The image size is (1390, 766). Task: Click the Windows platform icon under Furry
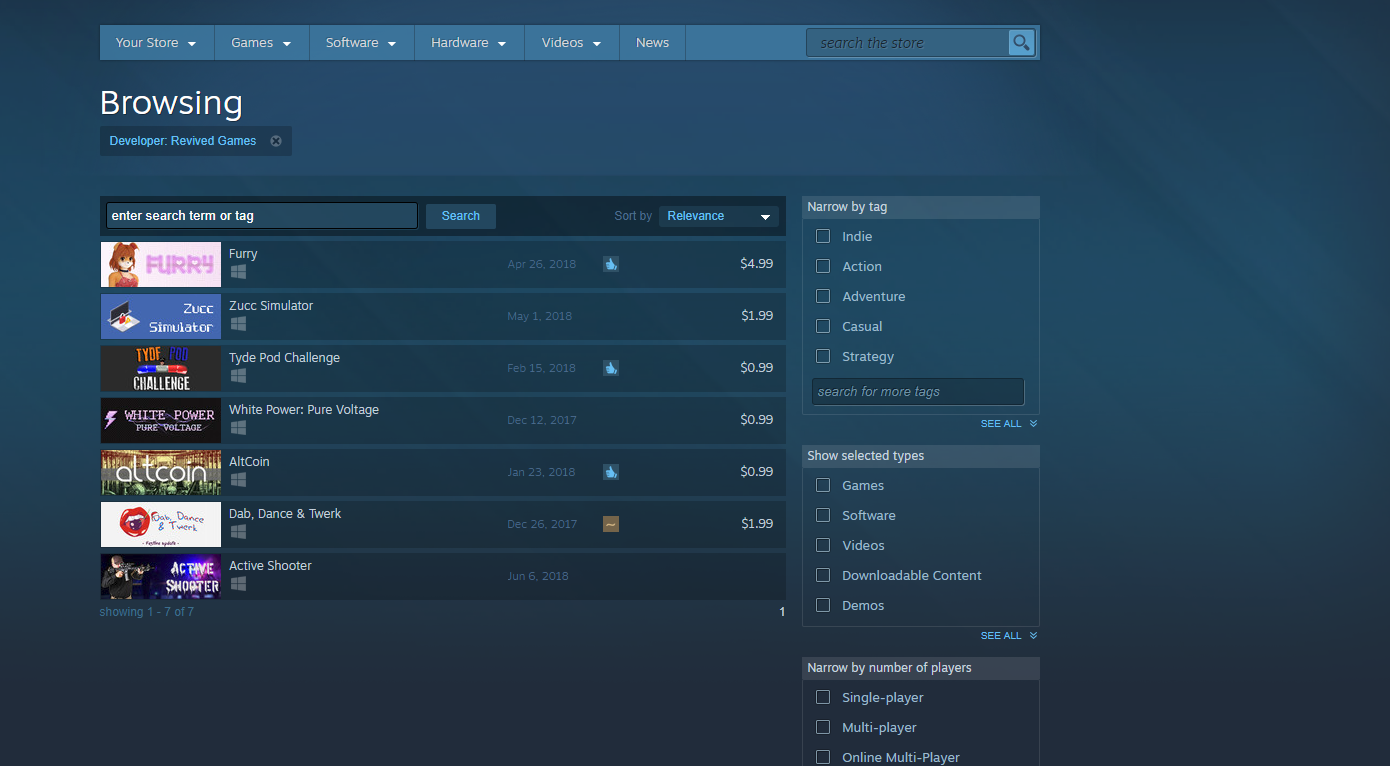[238, 272]
